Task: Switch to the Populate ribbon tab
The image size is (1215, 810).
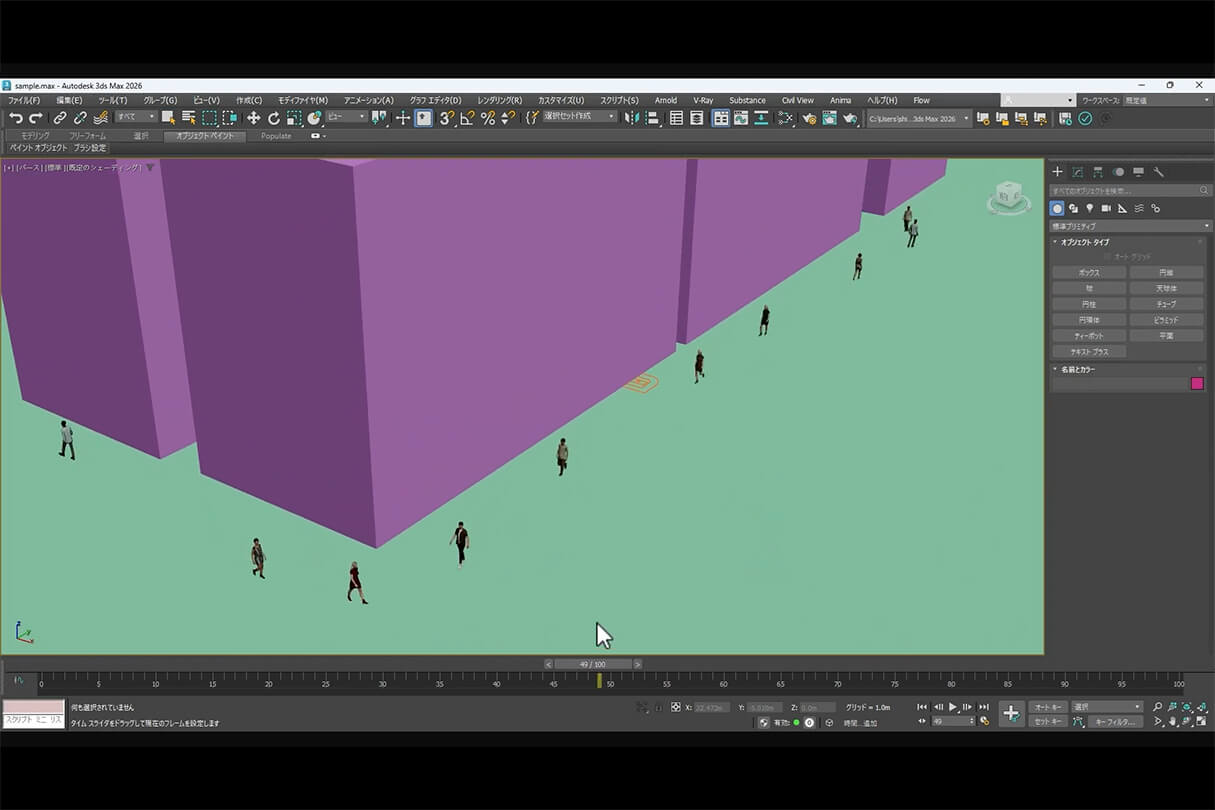Action: (276, 136)
